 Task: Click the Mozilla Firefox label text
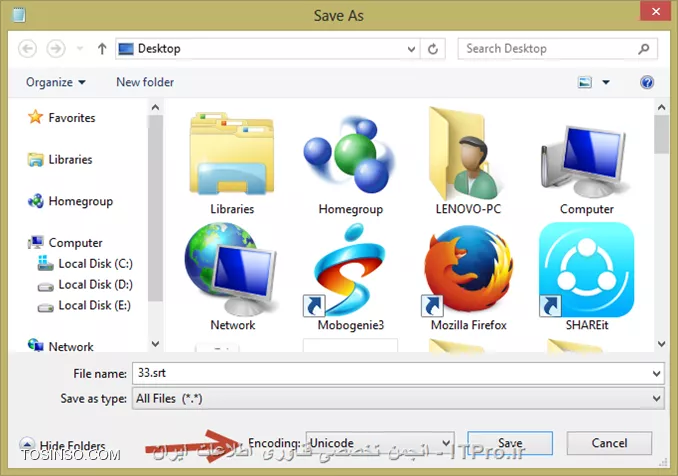469,325
